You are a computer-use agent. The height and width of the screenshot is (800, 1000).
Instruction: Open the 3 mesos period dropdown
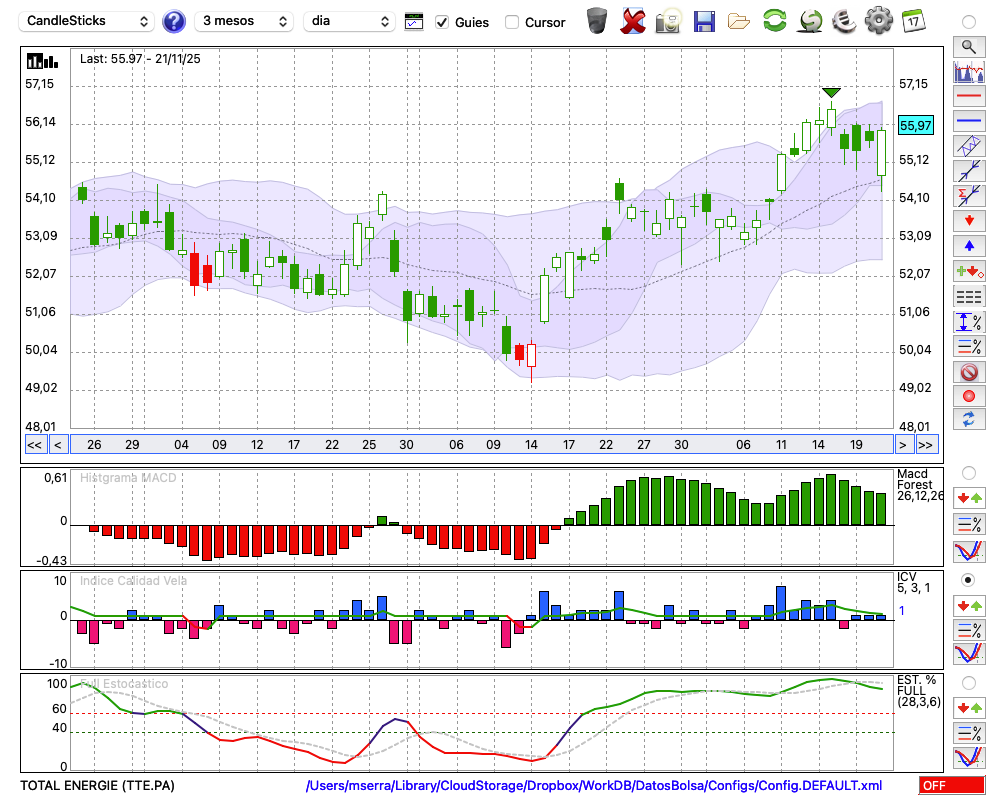tap(243, 21)
